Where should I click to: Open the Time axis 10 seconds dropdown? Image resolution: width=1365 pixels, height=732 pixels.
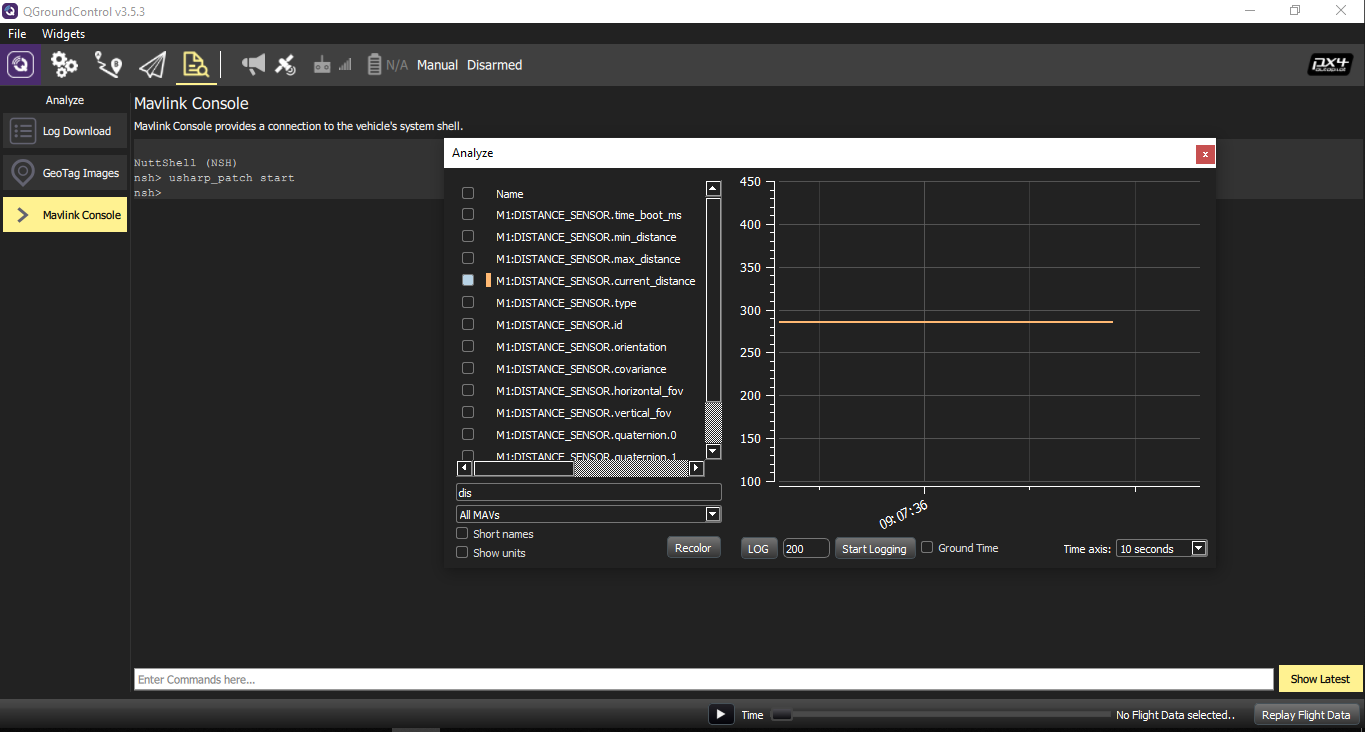(1162, 549)
